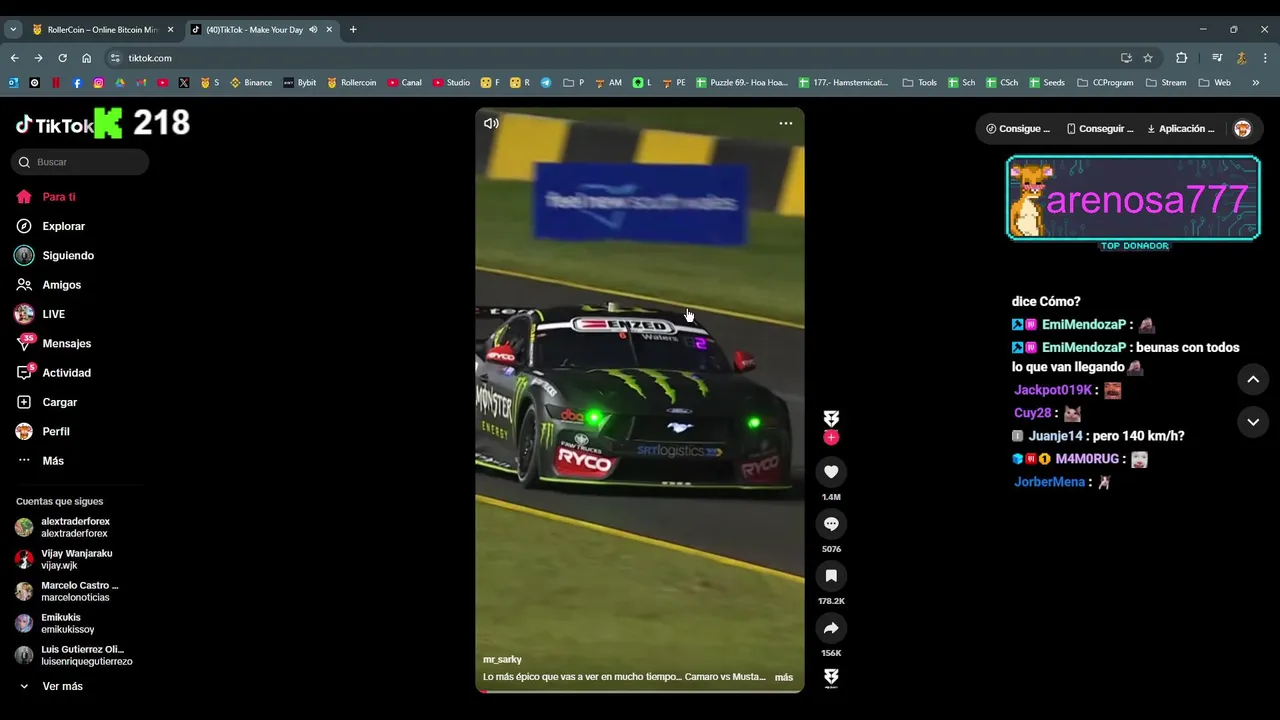Mute the TikTok video sound
The image size is (1280, 720).
pos(491,124)
